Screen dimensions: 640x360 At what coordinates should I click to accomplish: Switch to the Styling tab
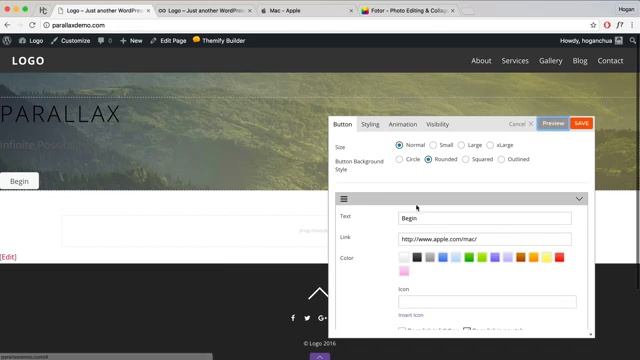point(370,124)
